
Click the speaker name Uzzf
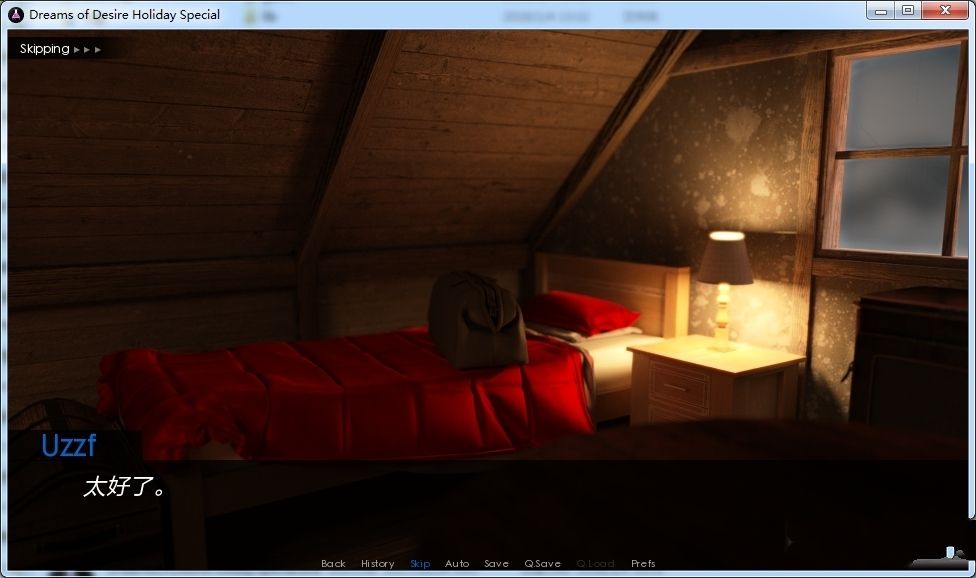[68, 445]
